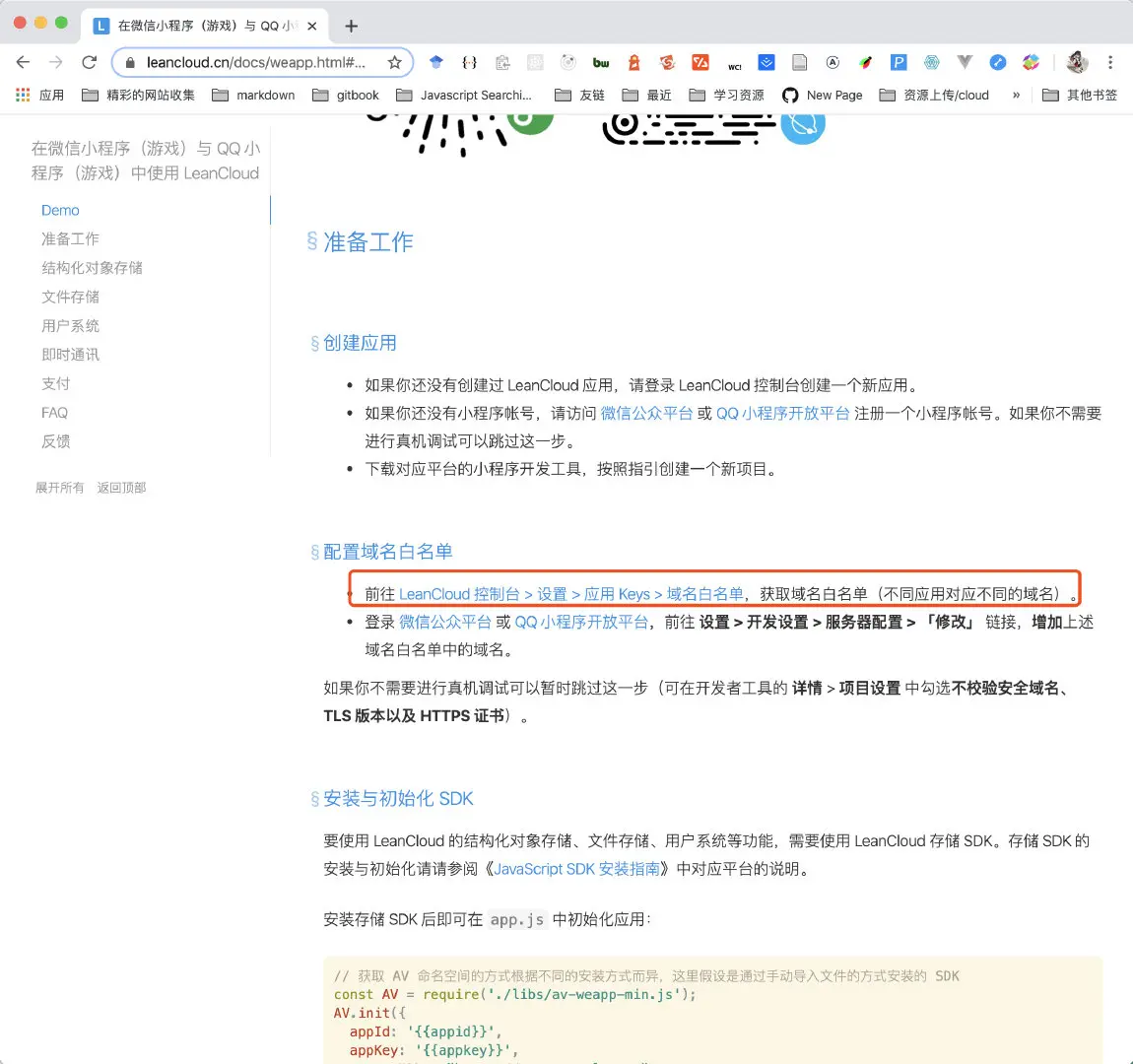
Task: Expand hidden bookmarks with the » chevron
Action: click(x=1016, y=95)
